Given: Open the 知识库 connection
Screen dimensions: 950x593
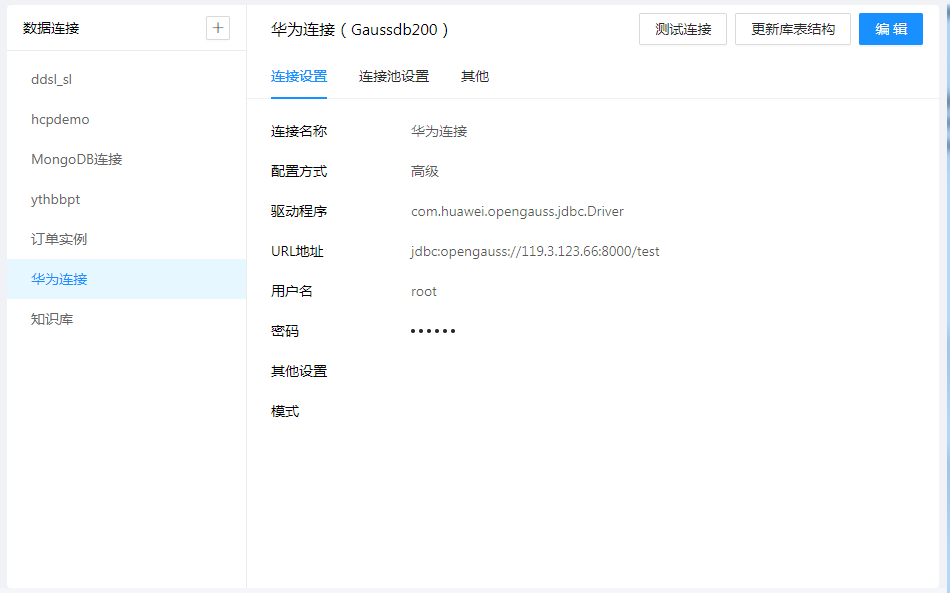Looking at the screenshot, I should click(x=52, y=319).
